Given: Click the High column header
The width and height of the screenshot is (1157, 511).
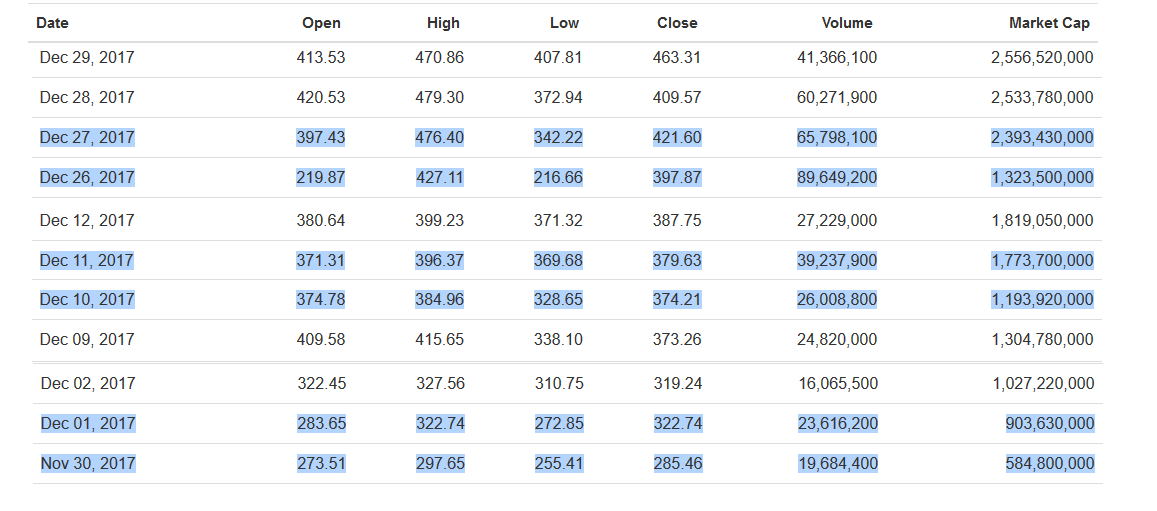Looking at the screenshot, I should (x=443, y=23).
